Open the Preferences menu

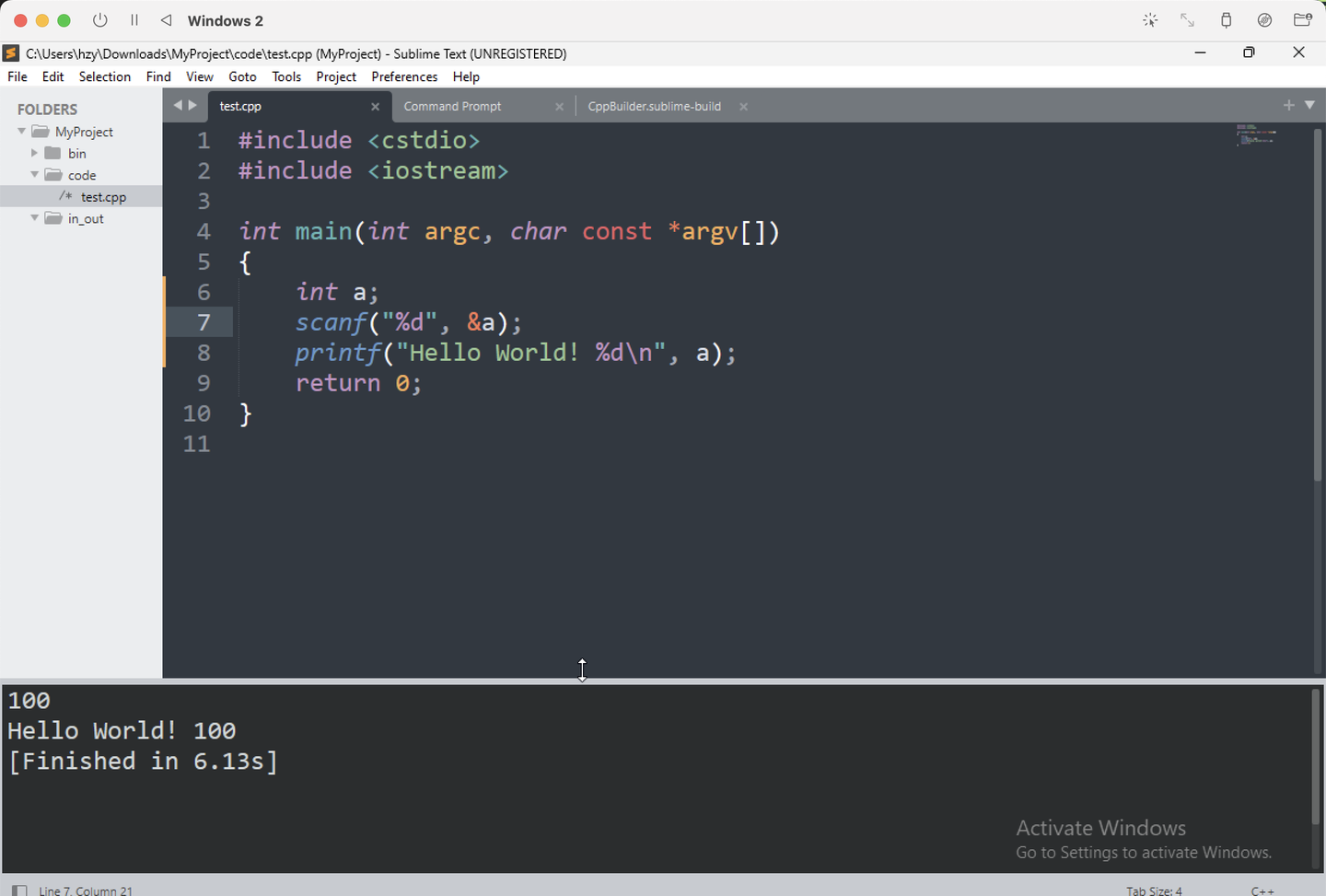click(404, 76)
